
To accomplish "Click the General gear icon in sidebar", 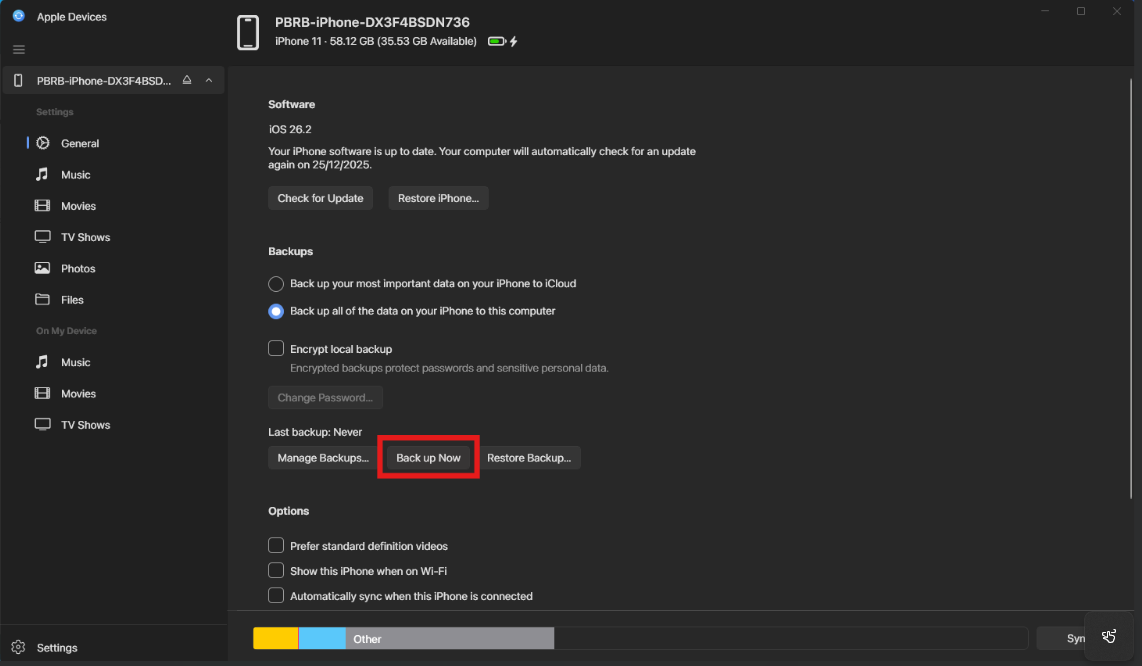I will point(43,143).
